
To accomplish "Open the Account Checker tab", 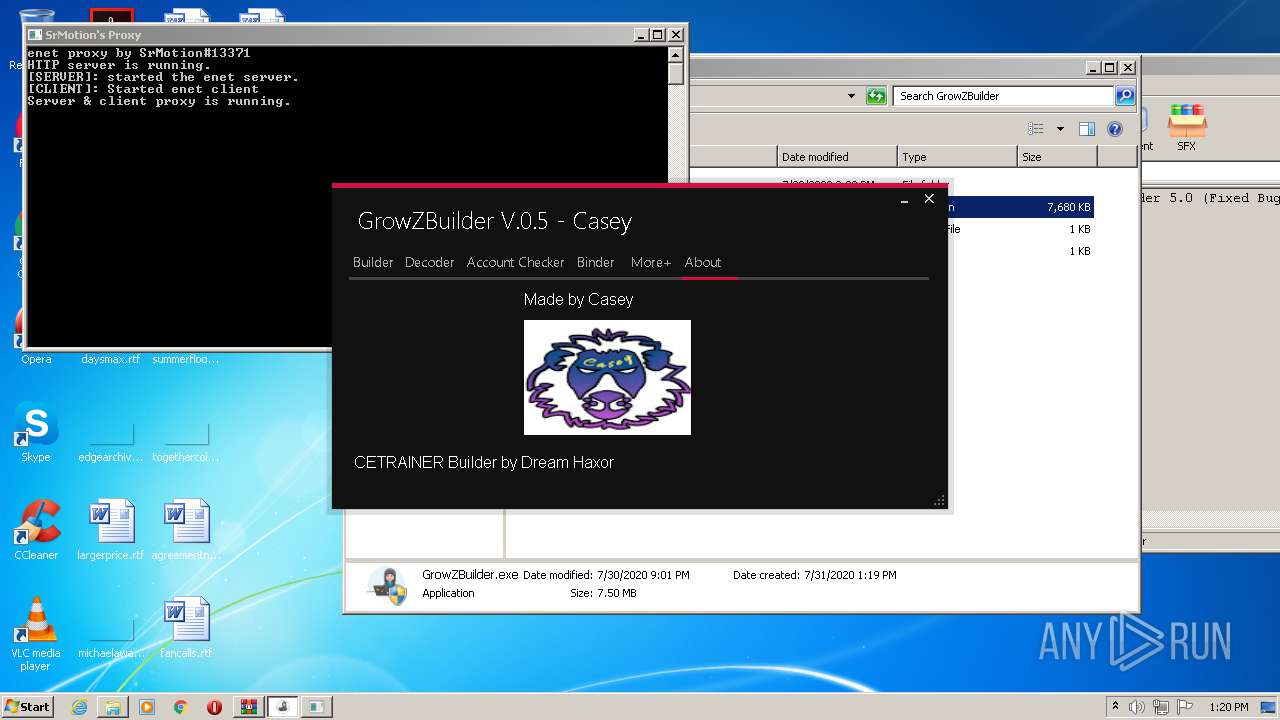I will [515, 262].
